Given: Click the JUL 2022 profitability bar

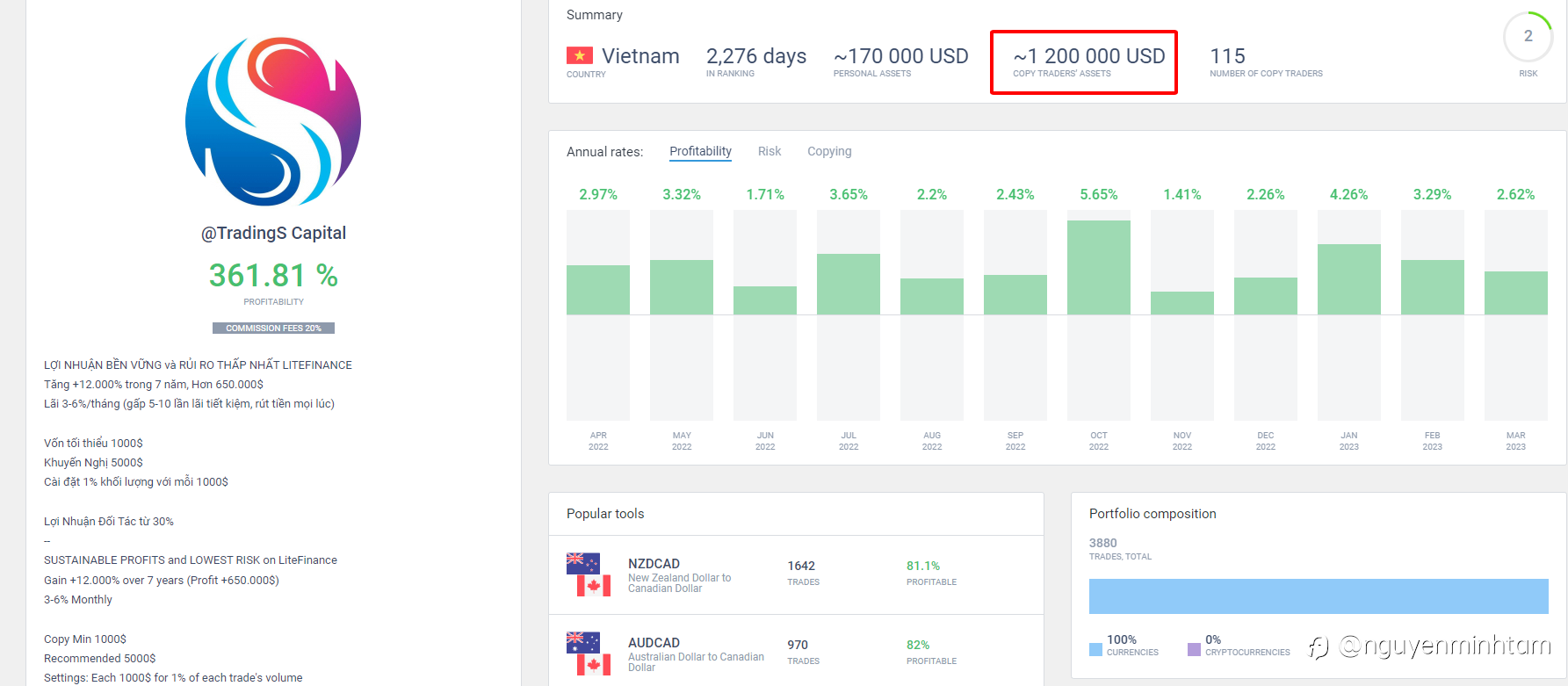Looking at the screenshot, I should click(849, 284).
